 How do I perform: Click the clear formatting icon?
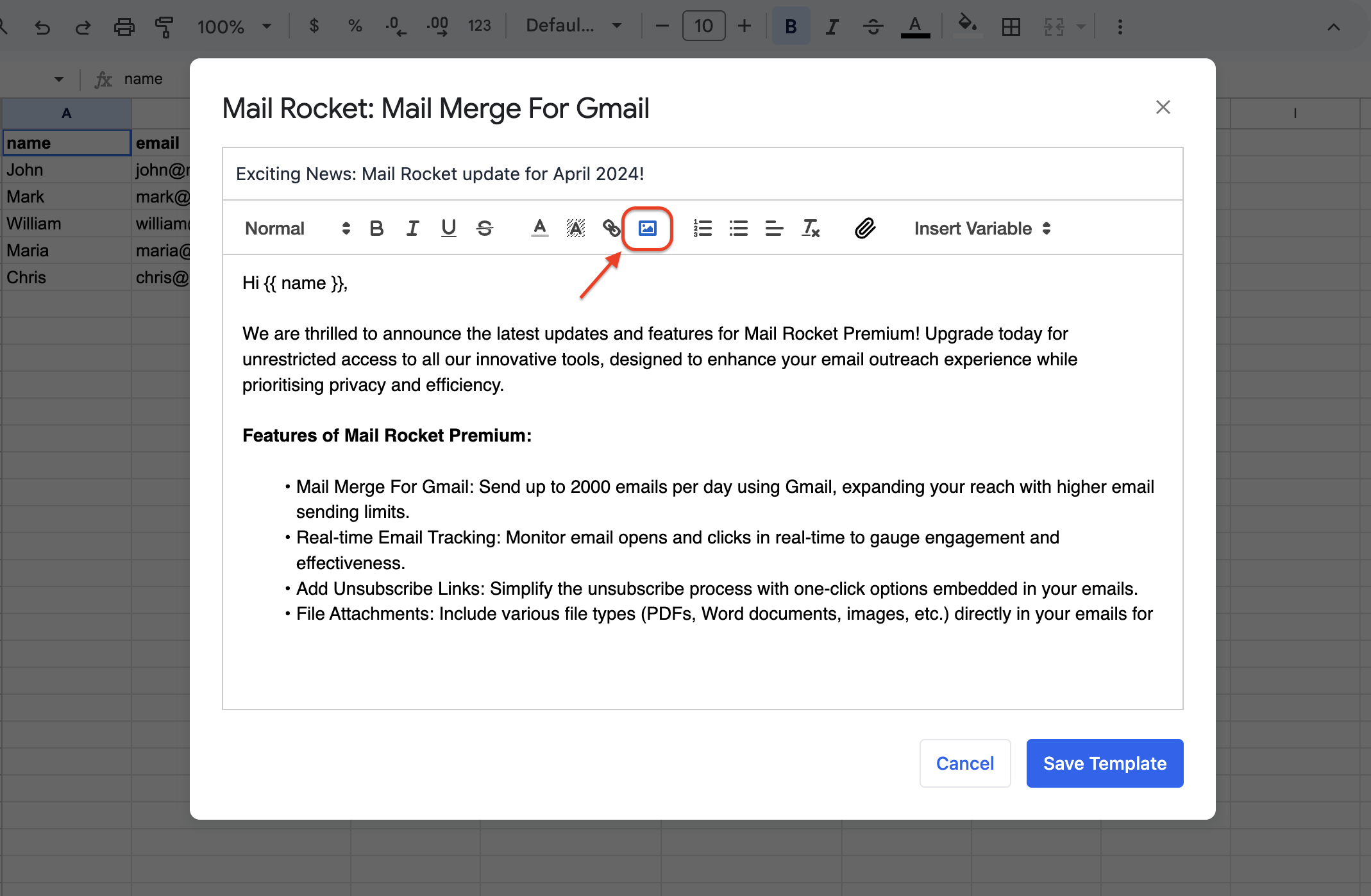811,228
